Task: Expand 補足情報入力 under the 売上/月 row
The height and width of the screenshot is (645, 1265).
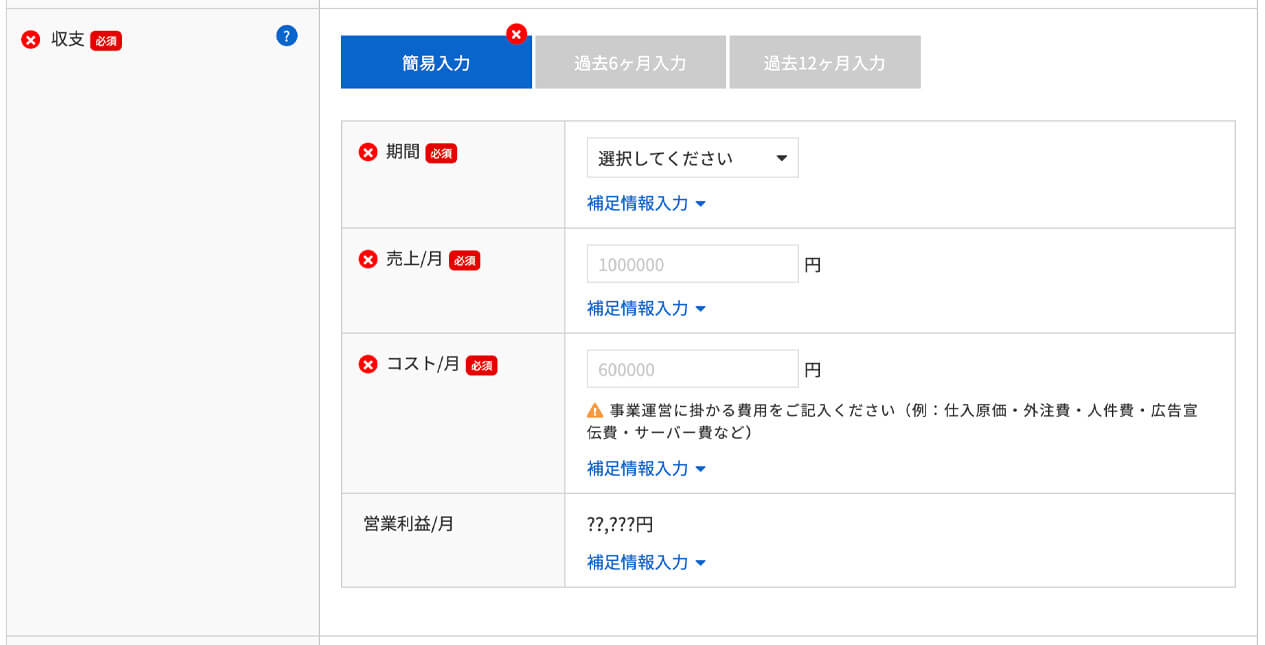Action: click(x=646, y=308)
